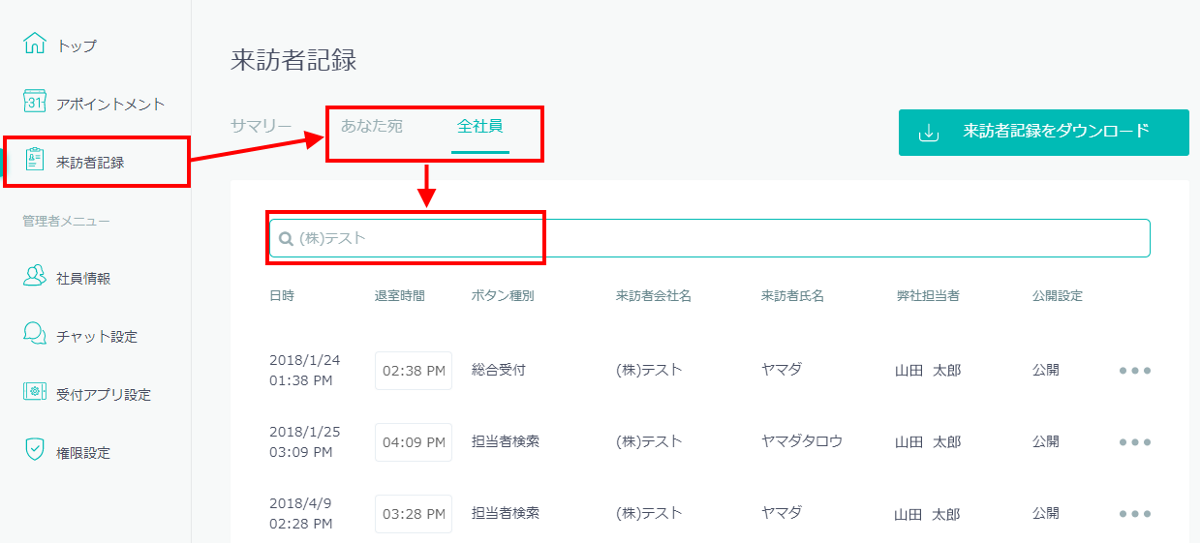Click the visitor search field
Viewport: 1200px width, 543px height.
710,238
